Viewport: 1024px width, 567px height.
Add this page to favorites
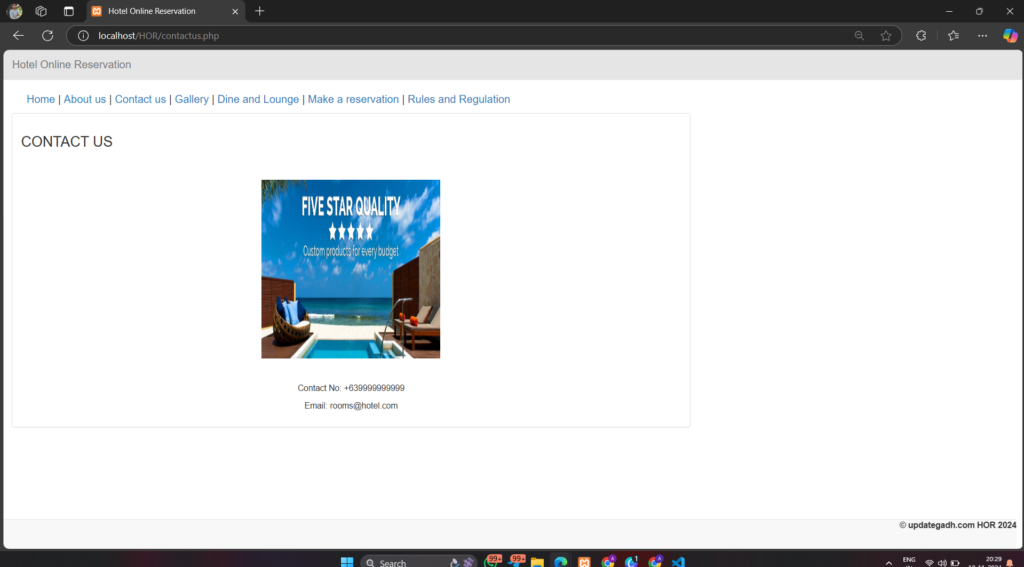tap(886, 36)
